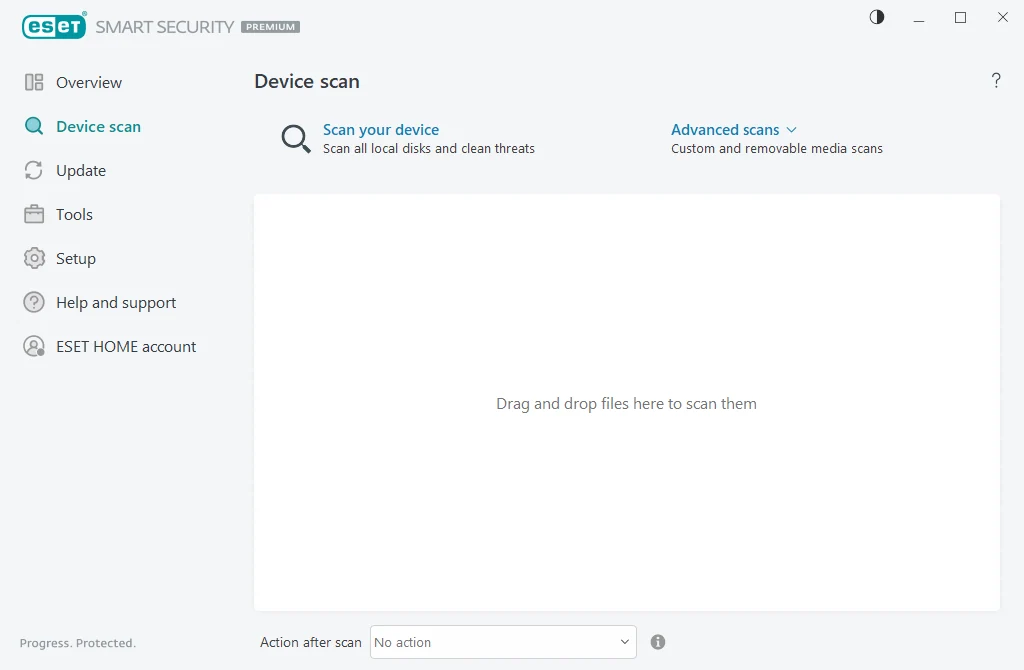
Task: Click the Update refresh arrows icon
Action: pos(34,170)
